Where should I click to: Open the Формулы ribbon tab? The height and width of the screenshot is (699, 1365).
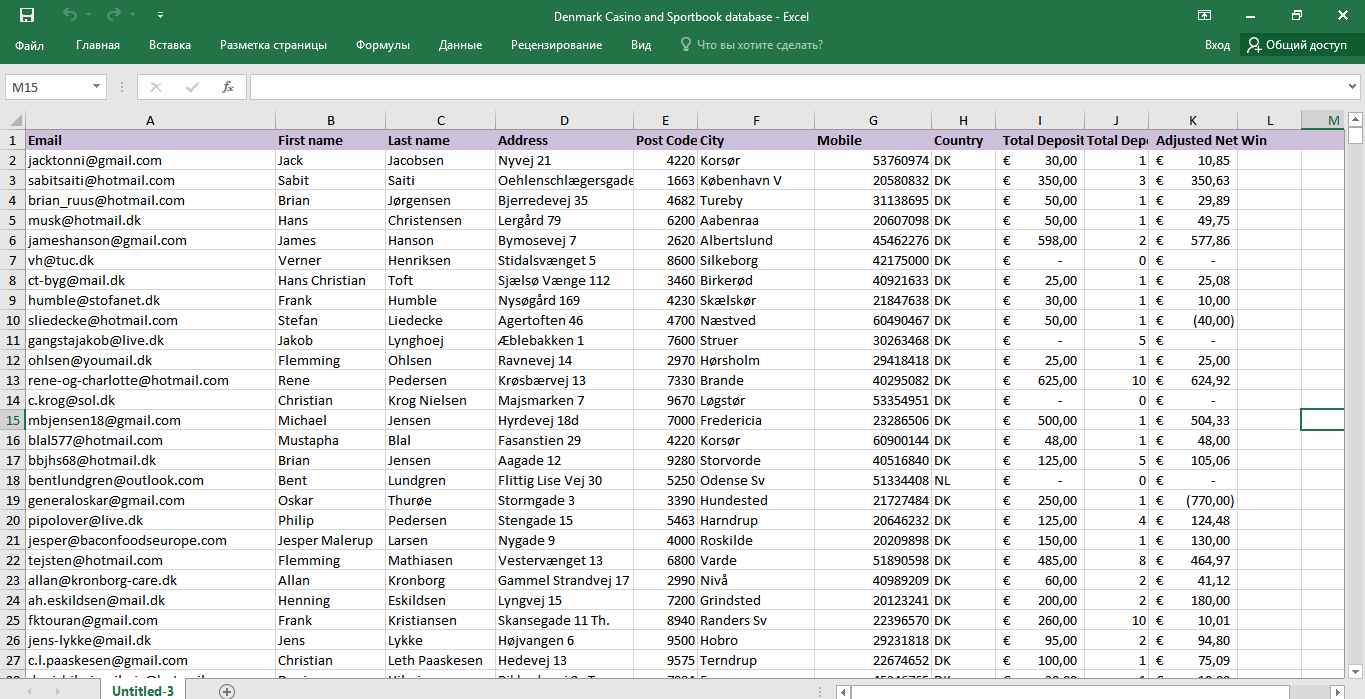point(382,45)
